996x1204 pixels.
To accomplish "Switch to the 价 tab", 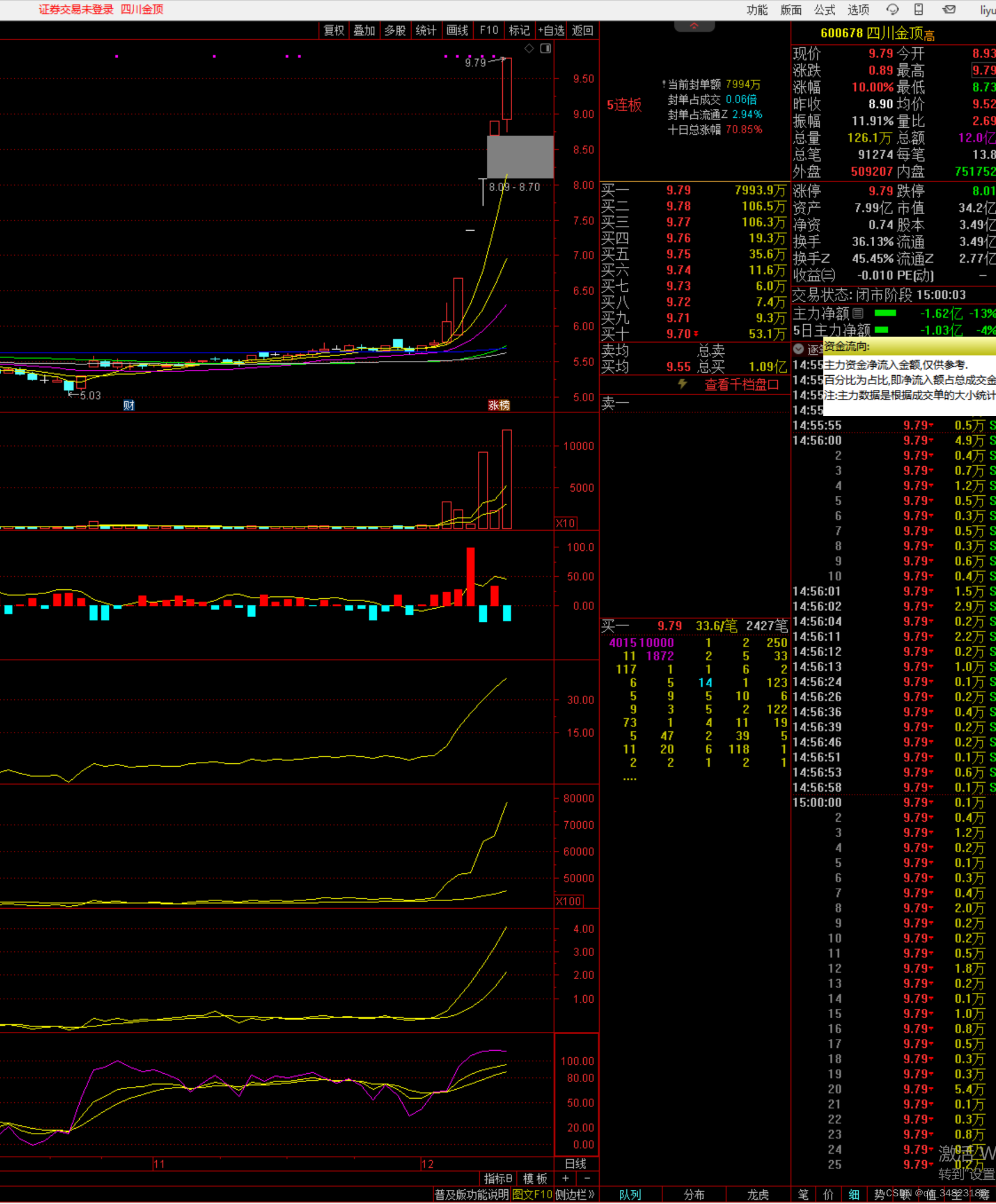I will pyautogui.click(x=828, y=1195).
